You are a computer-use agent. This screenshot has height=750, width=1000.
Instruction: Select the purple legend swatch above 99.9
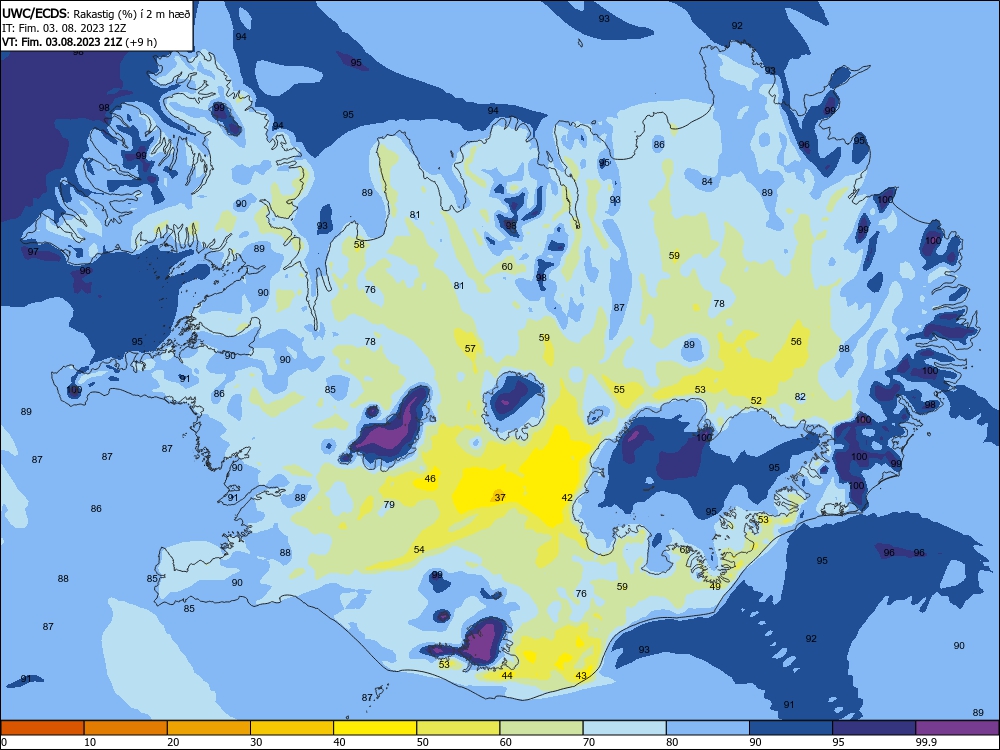point(957,728)
